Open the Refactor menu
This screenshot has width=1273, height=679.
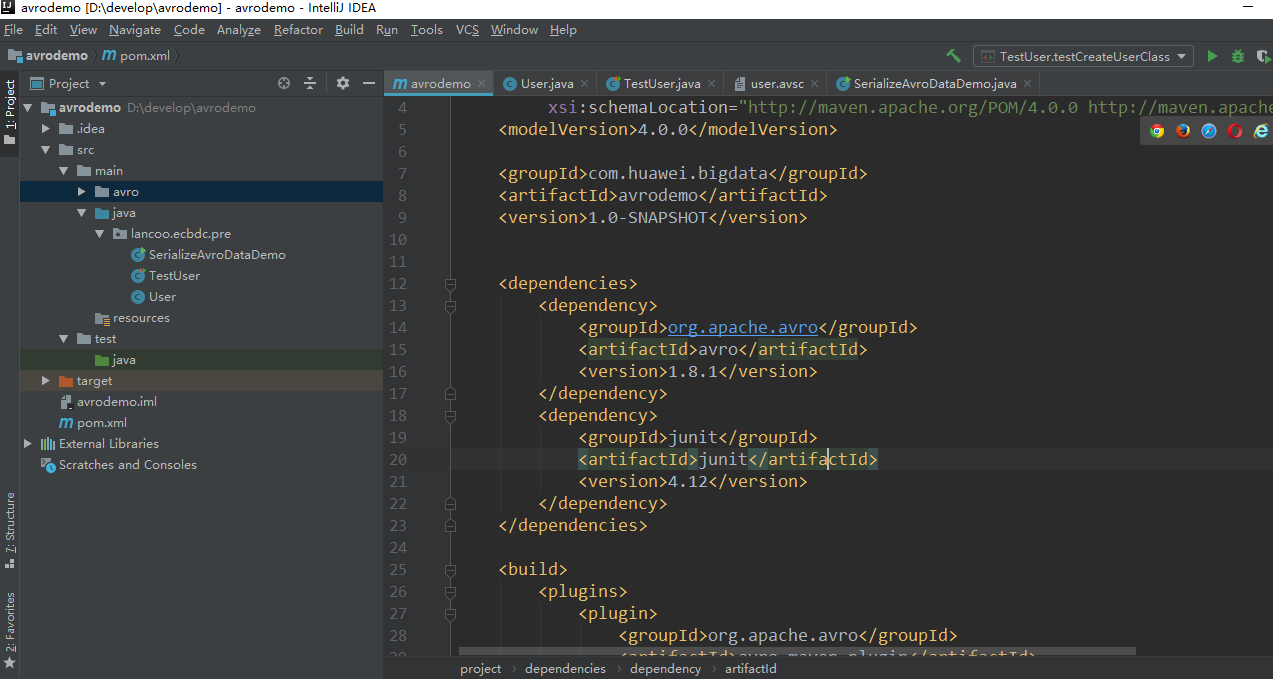(298, 30)
